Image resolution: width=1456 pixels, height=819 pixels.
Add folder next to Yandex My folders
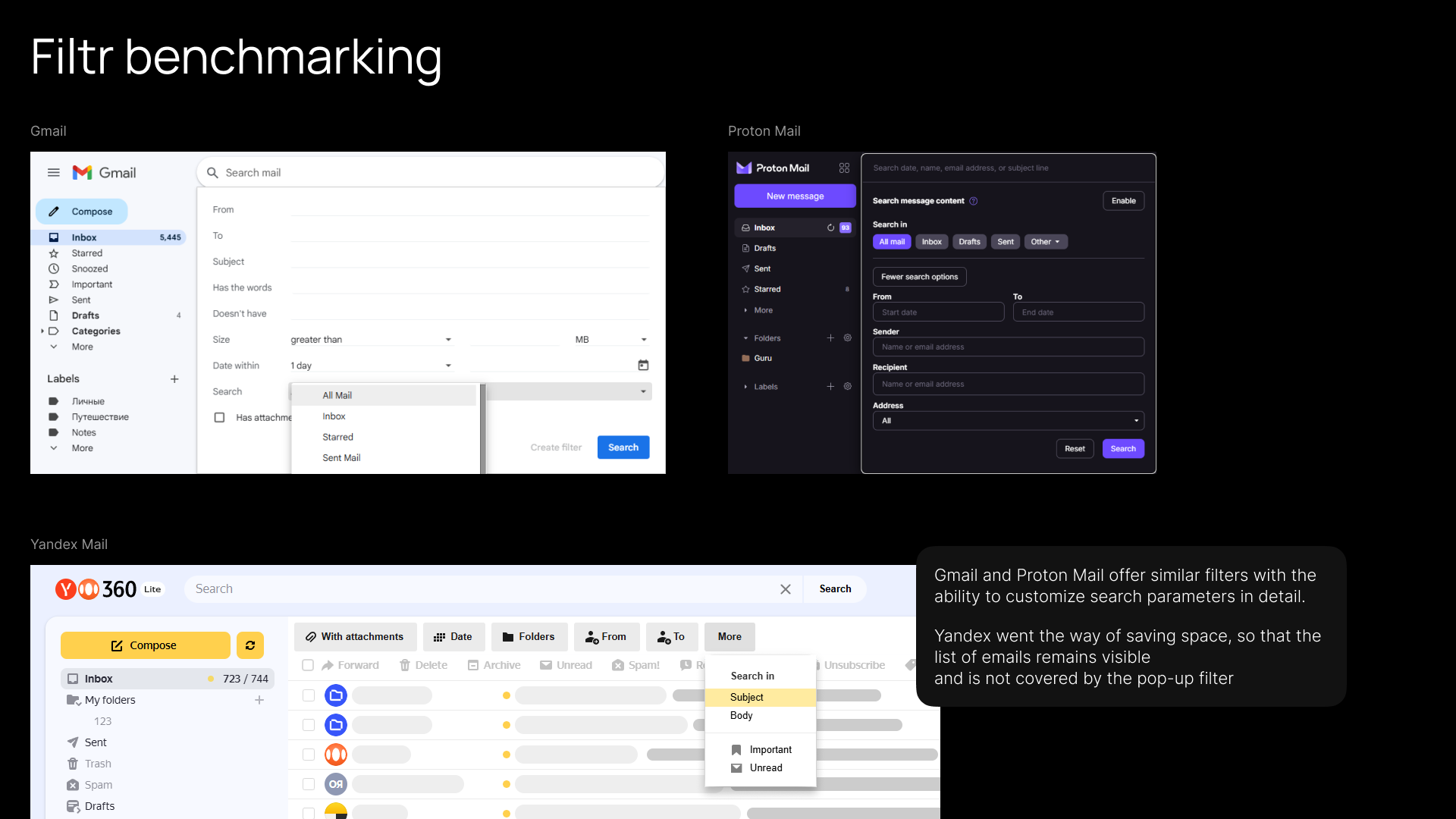(259, 700)
